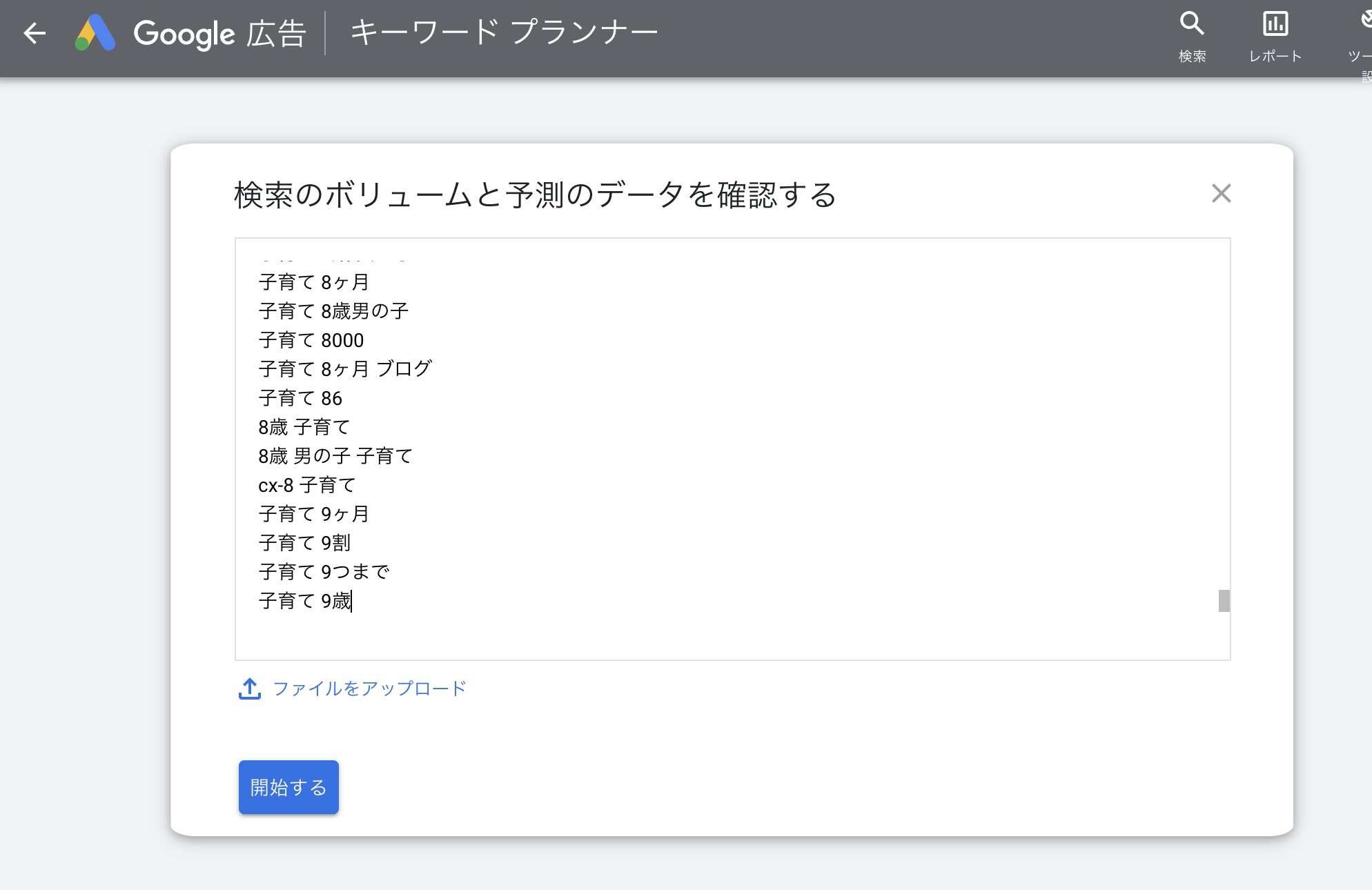Open the search (検索) magnifier icon
1372x890 pixels.
click(1192, 24)
